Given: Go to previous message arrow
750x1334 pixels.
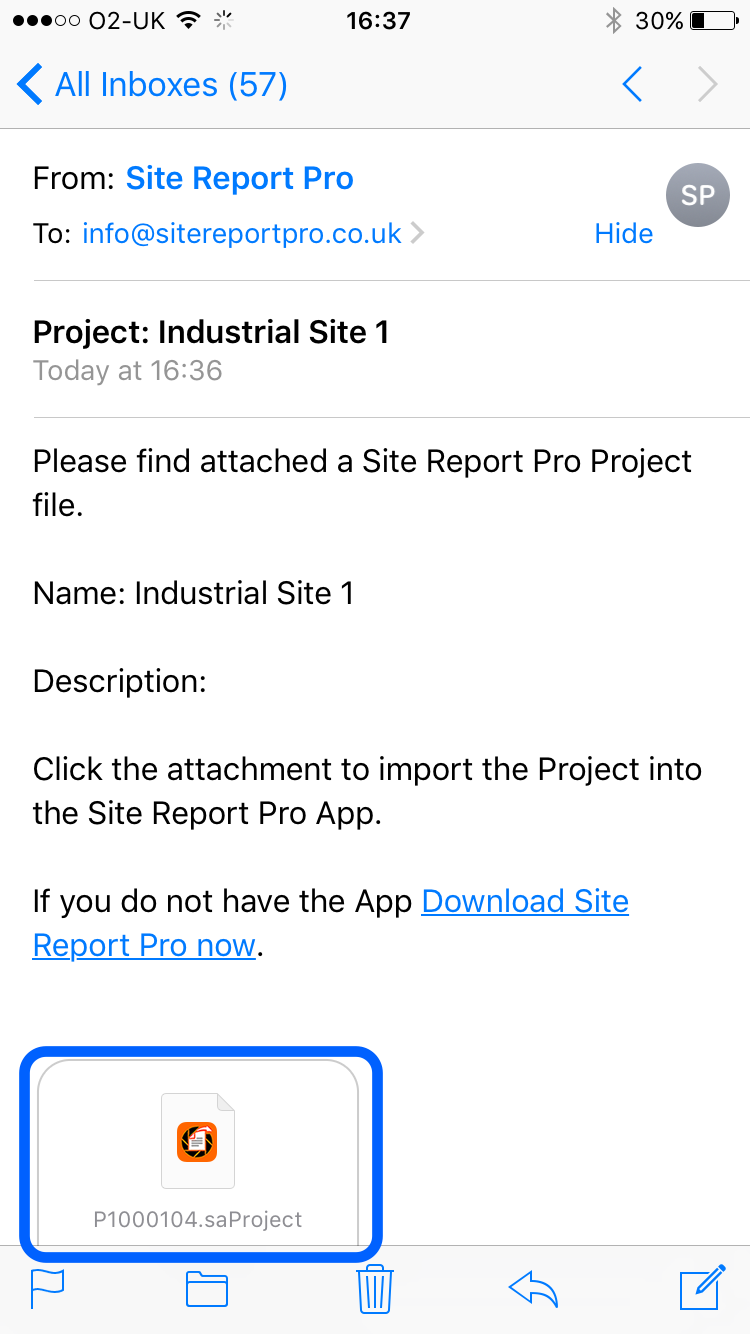Looking at the screenshot, I should coord(632,85).
